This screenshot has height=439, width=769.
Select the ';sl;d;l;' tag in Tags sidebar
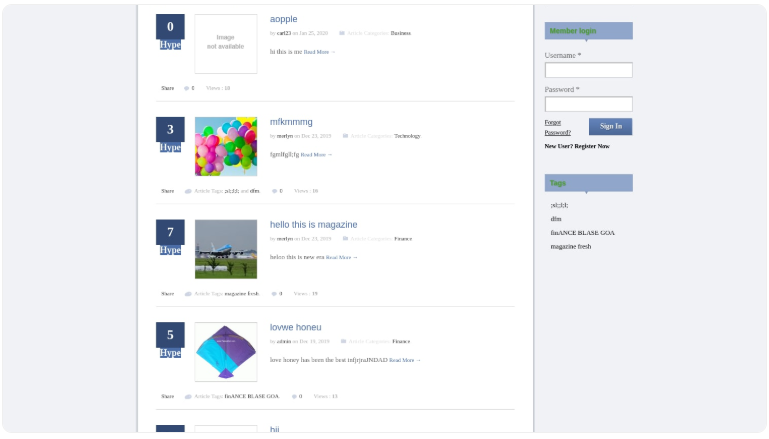click(559, 206)
